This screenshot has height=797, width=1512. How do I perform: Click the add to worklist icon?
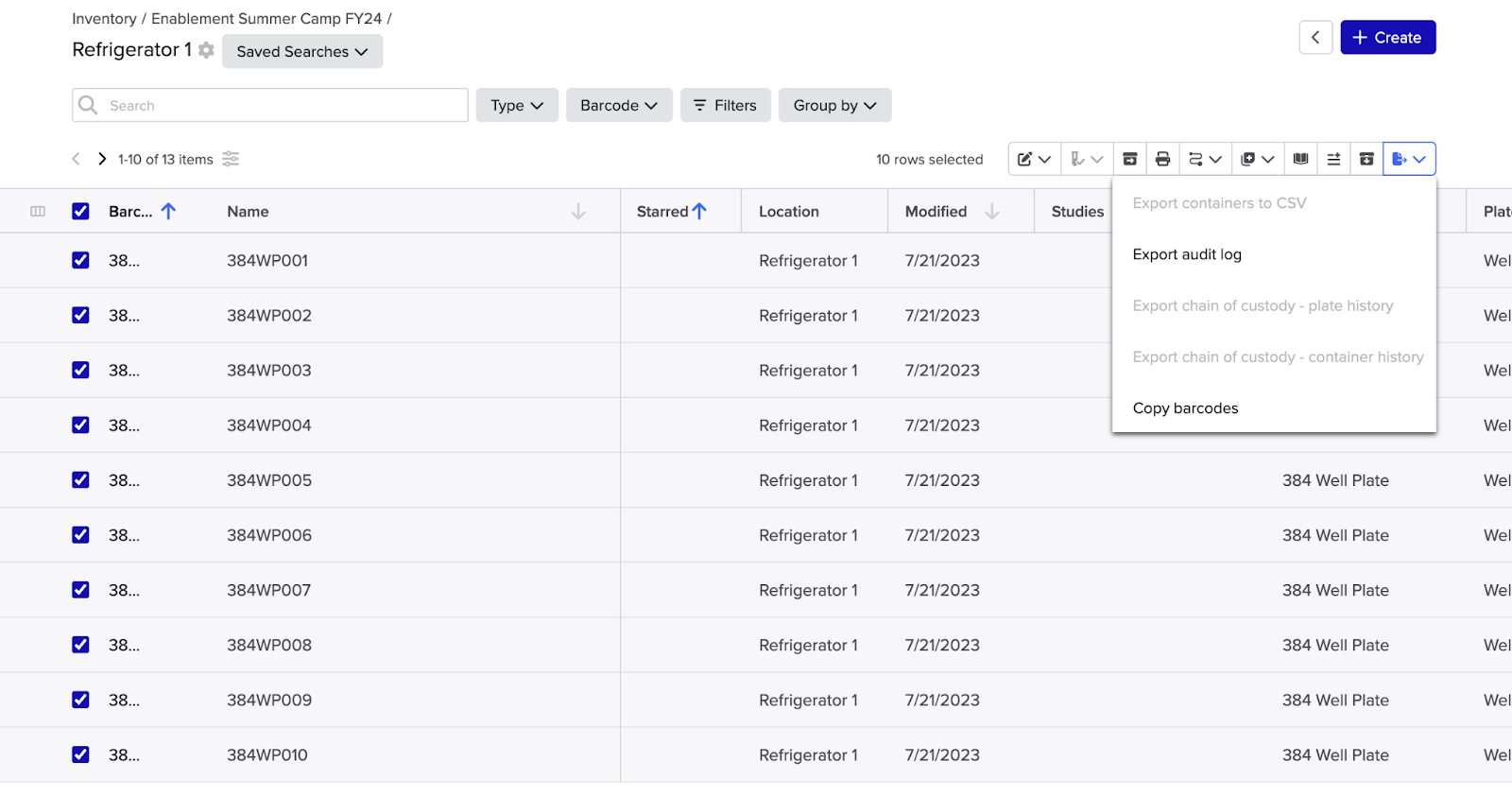coord(1333,159)
